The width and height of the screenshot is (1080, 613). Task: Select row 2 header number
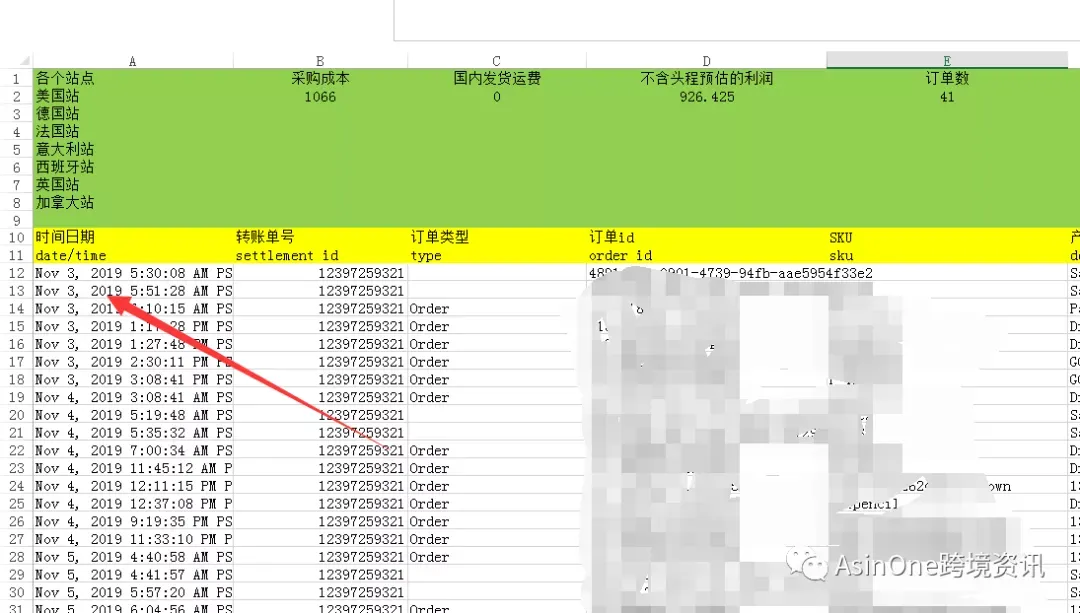pyautogui.click(x=17, y=96)
